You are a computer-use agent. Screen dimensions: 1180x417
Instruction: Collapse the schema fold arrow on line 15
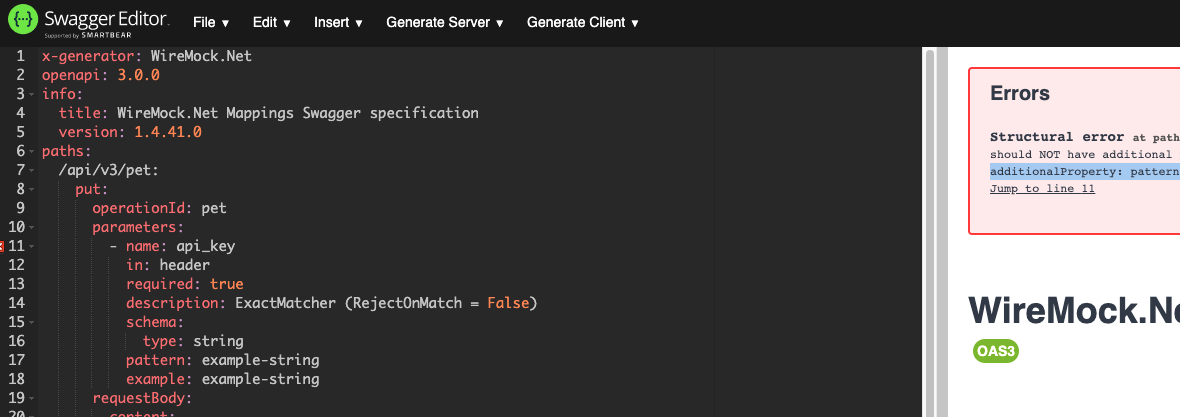click(x=31, y=322)
